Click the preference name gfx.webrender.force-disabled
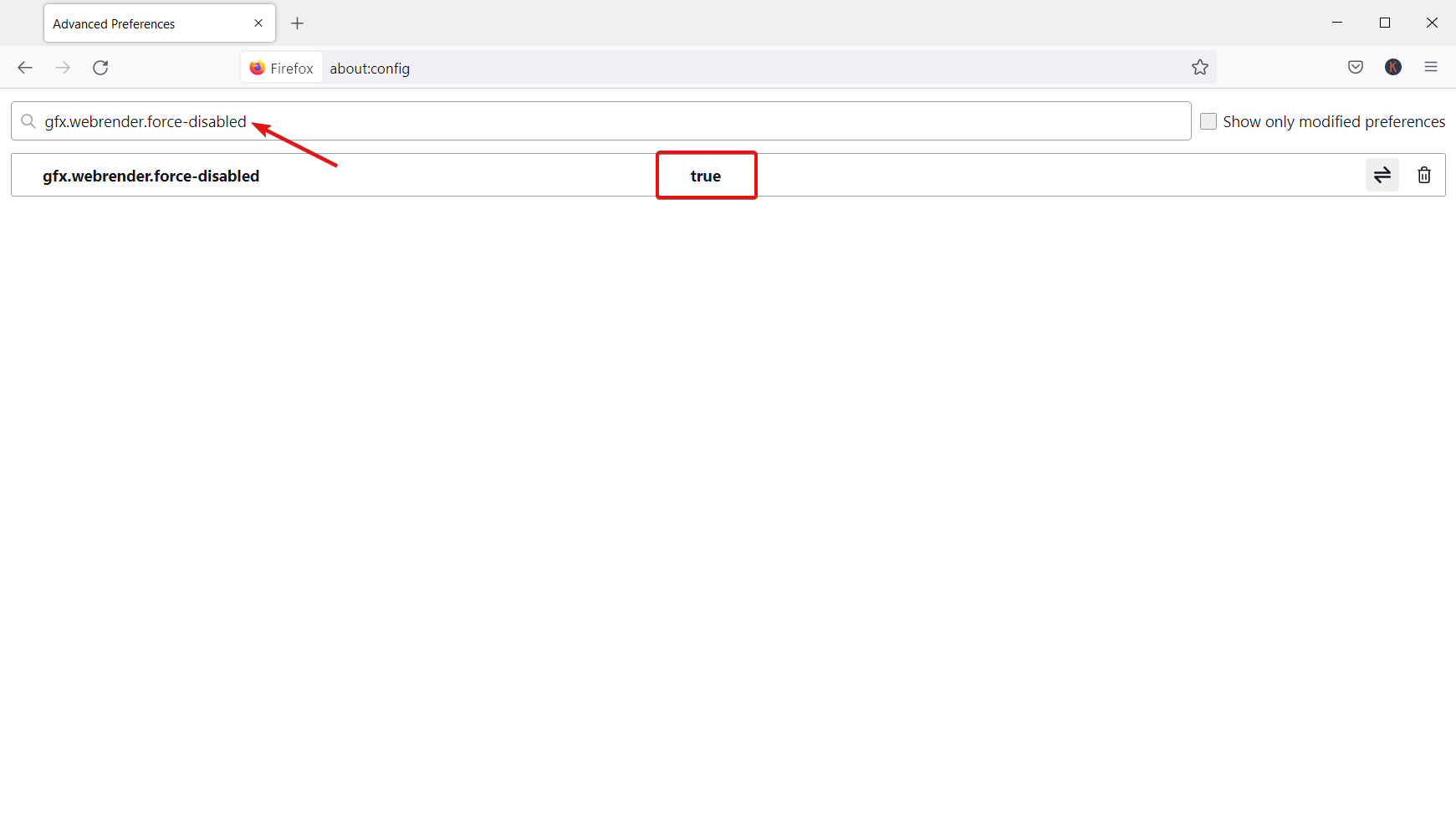 click(x=151, y=176)
